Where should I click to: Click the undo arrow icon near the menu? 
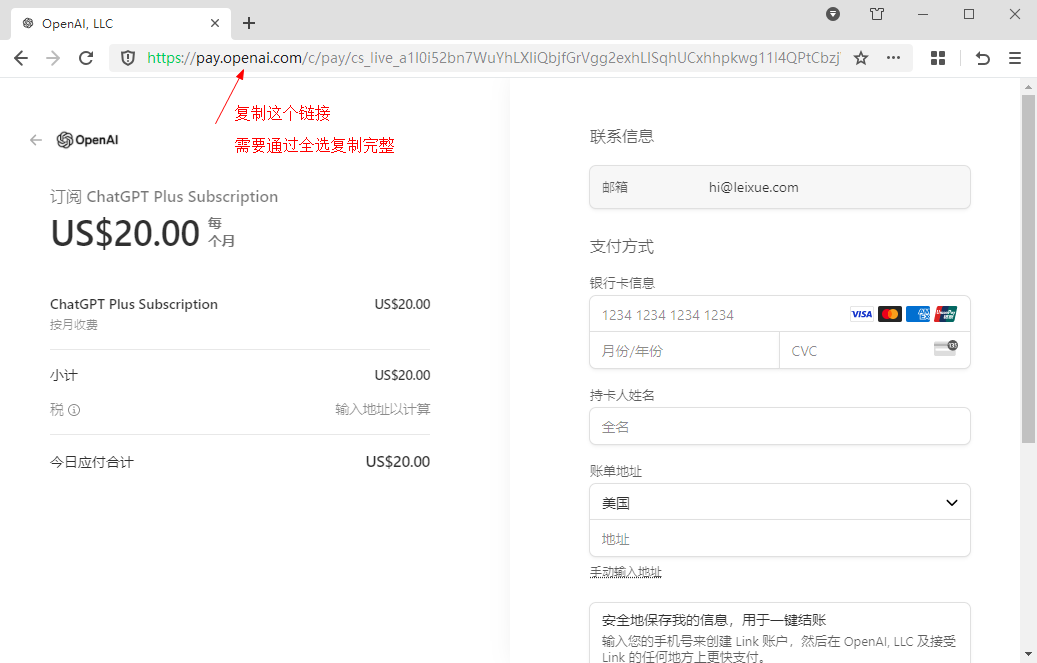pos(982,58)
